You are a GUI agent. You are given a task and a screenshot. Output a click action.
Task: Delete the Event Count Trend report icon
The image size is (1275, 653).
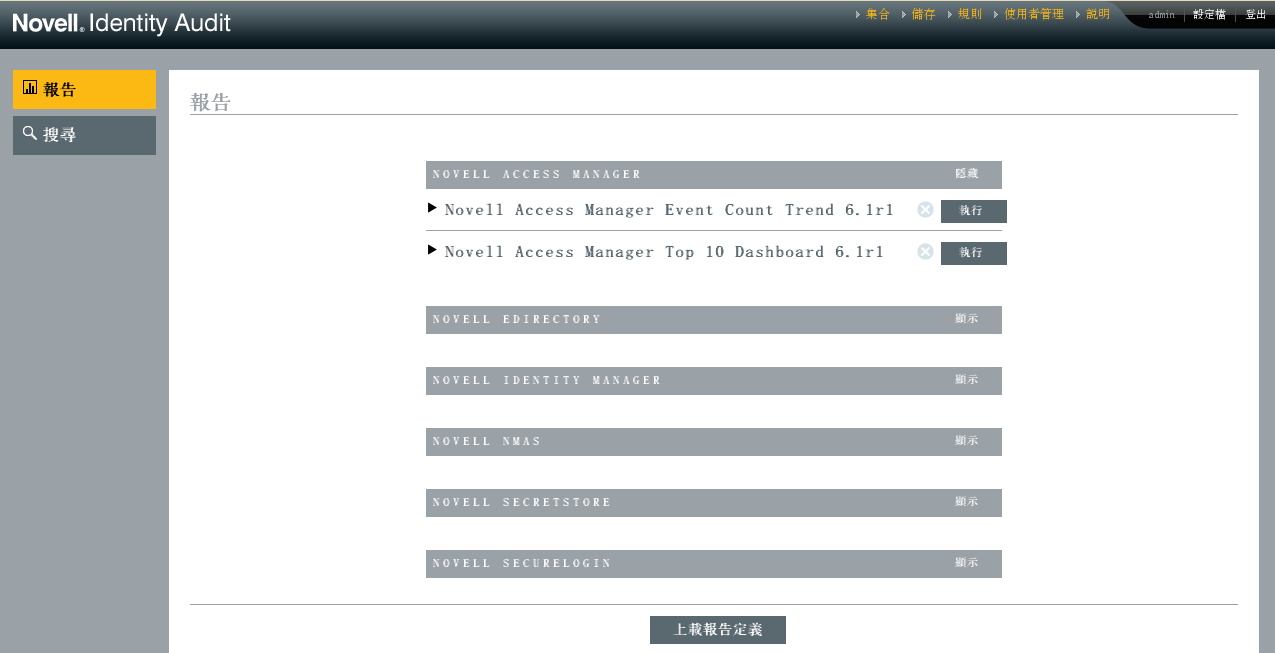click(x=925, y=210)
